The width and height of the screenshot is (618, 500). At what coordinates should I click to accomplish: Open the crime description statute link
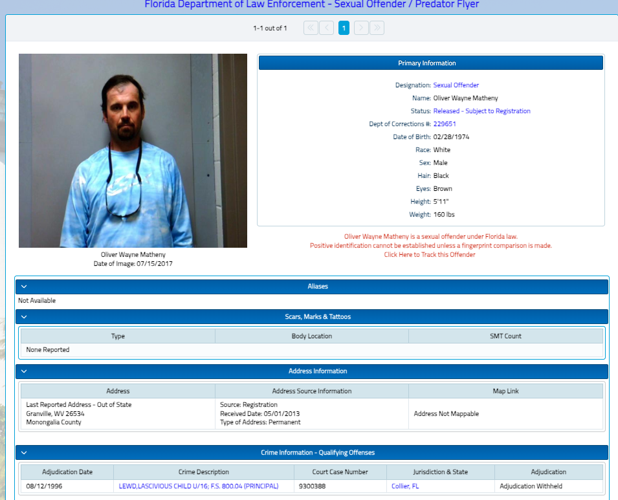tap(198, 486)
